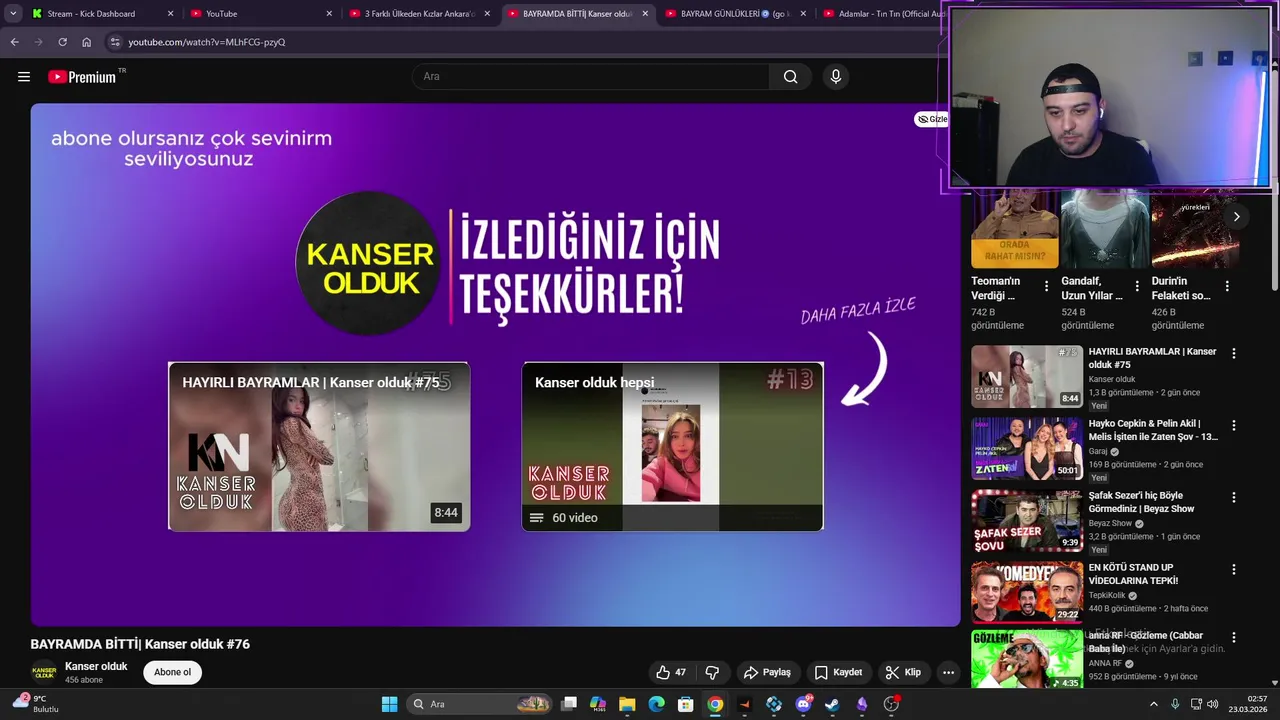This screenshot has height=720, width=1280.
Task: Open Windows Start menu
Action: (x=389, y=704)
